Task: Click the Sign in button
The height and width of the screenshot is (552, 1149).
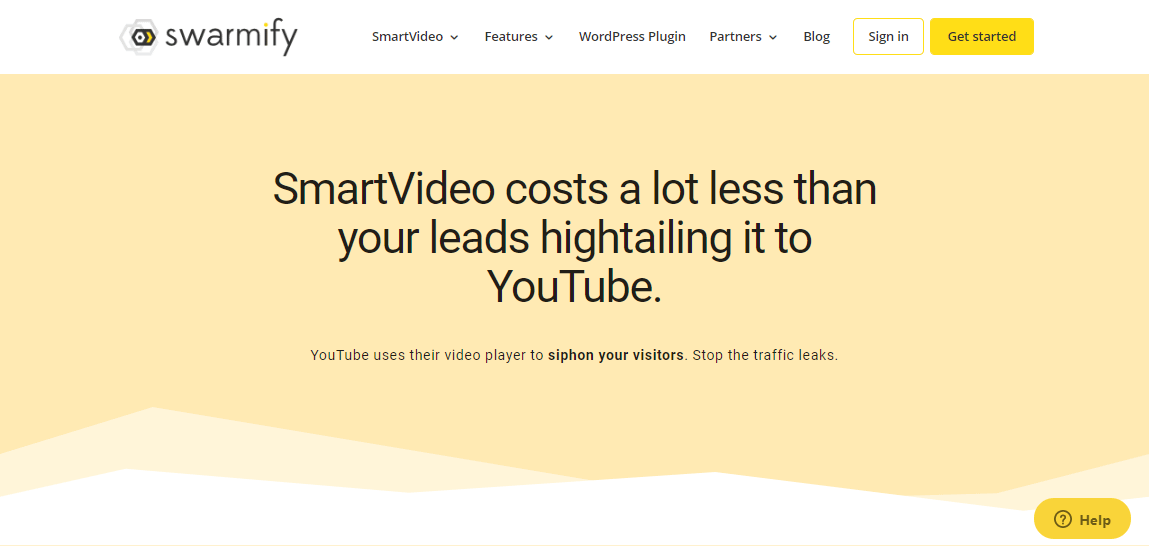Action: coord(888,37)
